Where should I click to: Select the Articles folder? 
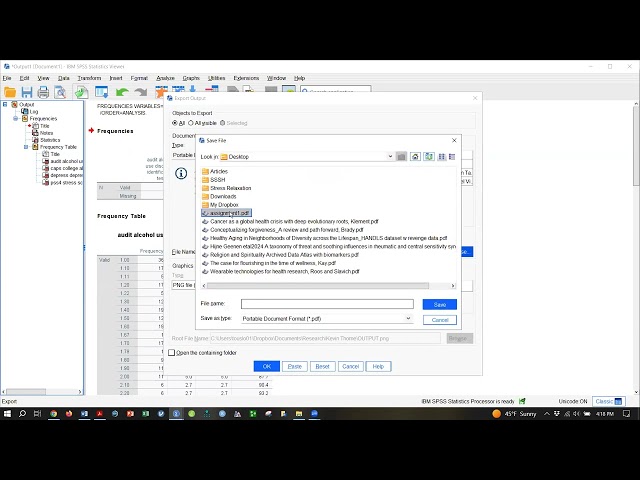point(215,171)
